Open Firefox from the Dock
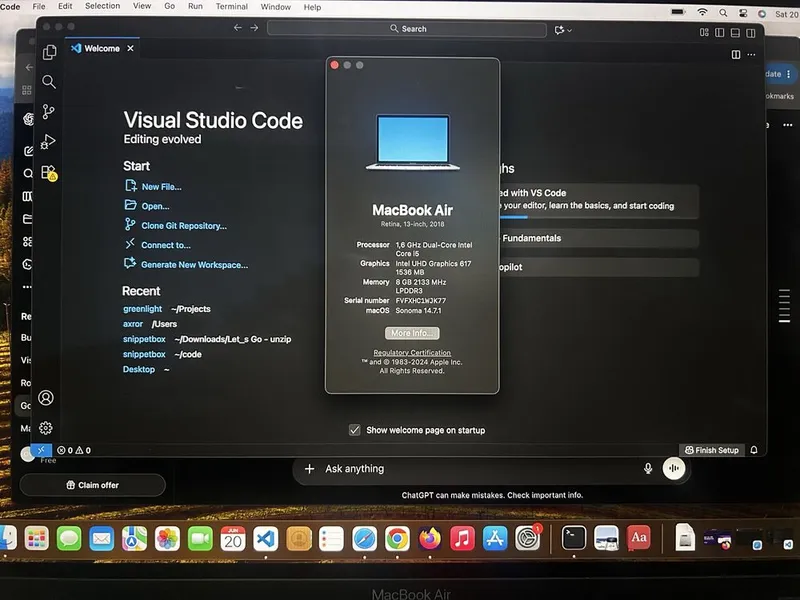The height and width of the screenshot is (600, 800). 430,538
